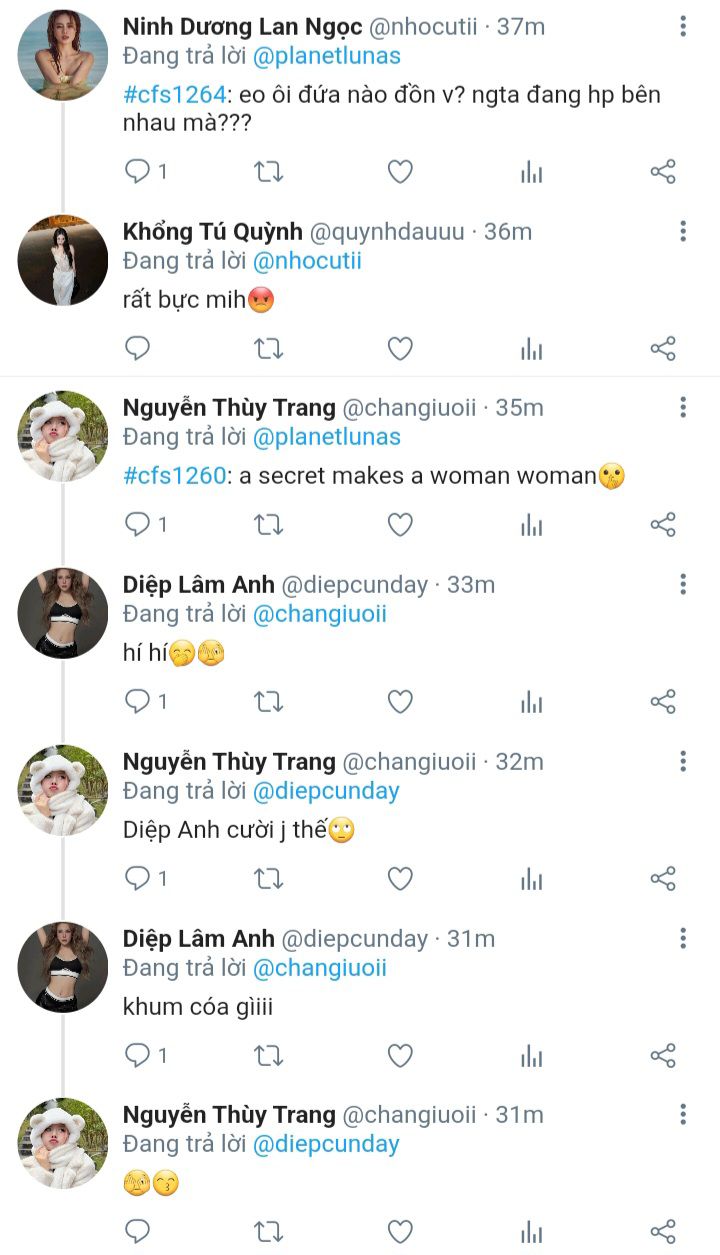
Task: Retweet the "Diệp Anh cười j thế" tweet
Action: 268,878
